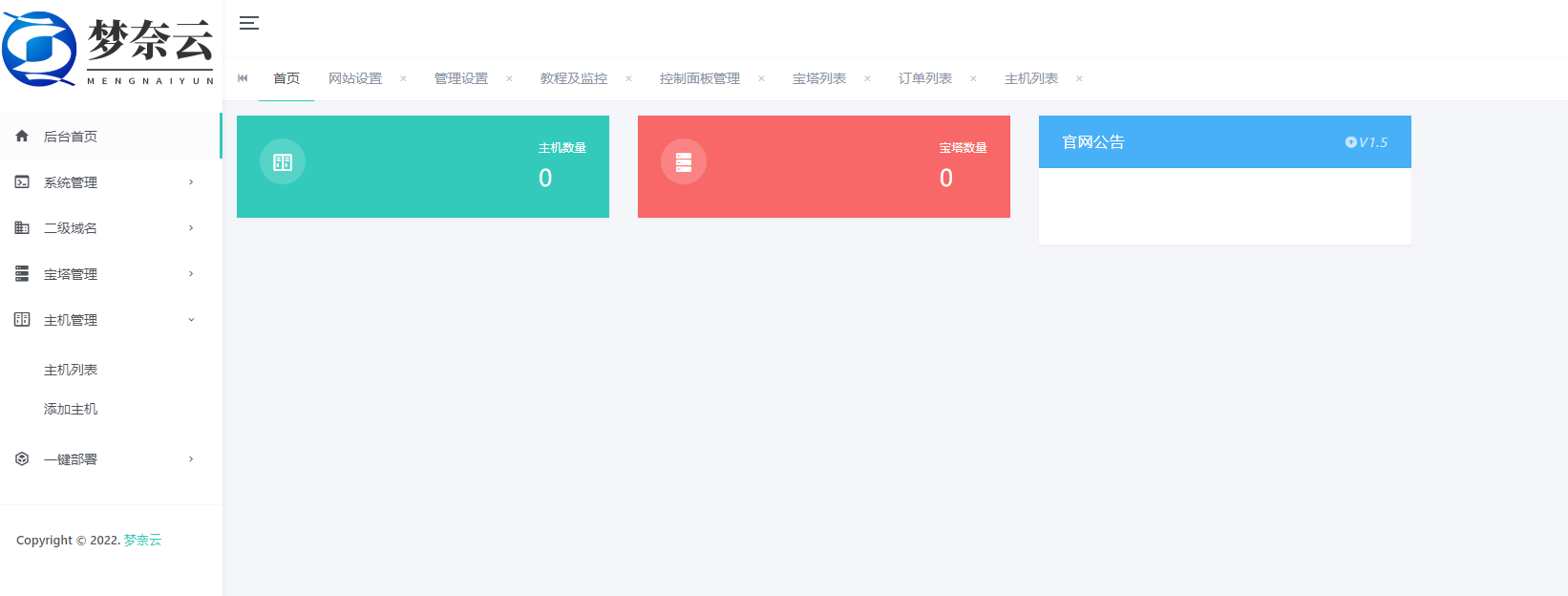The height and width of the screenshot is (596, 1568).
Task: Click the panel icon beside 主机管理
Action: point(22,319)
